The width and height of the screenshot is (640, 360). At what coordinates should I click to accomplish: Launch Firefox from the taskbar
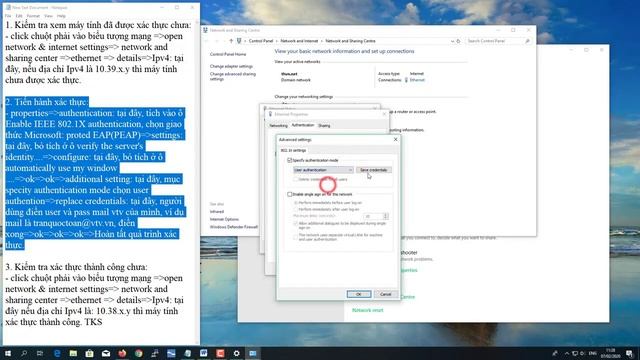pyautogui.click(x=122, y=353)
